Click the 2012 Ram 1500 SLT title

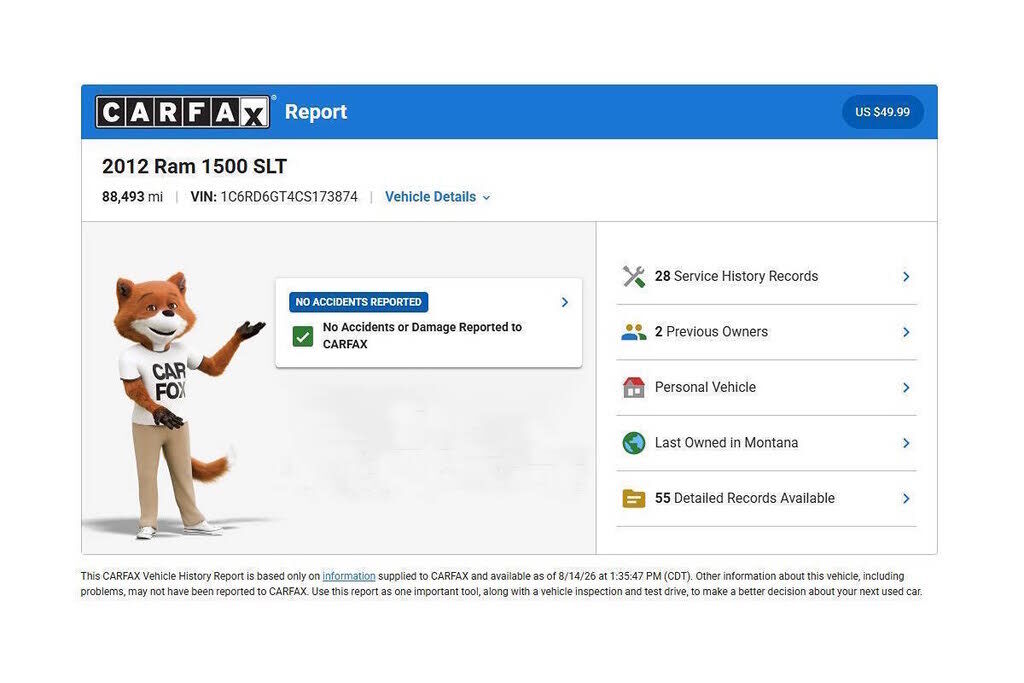click(195, 166)
